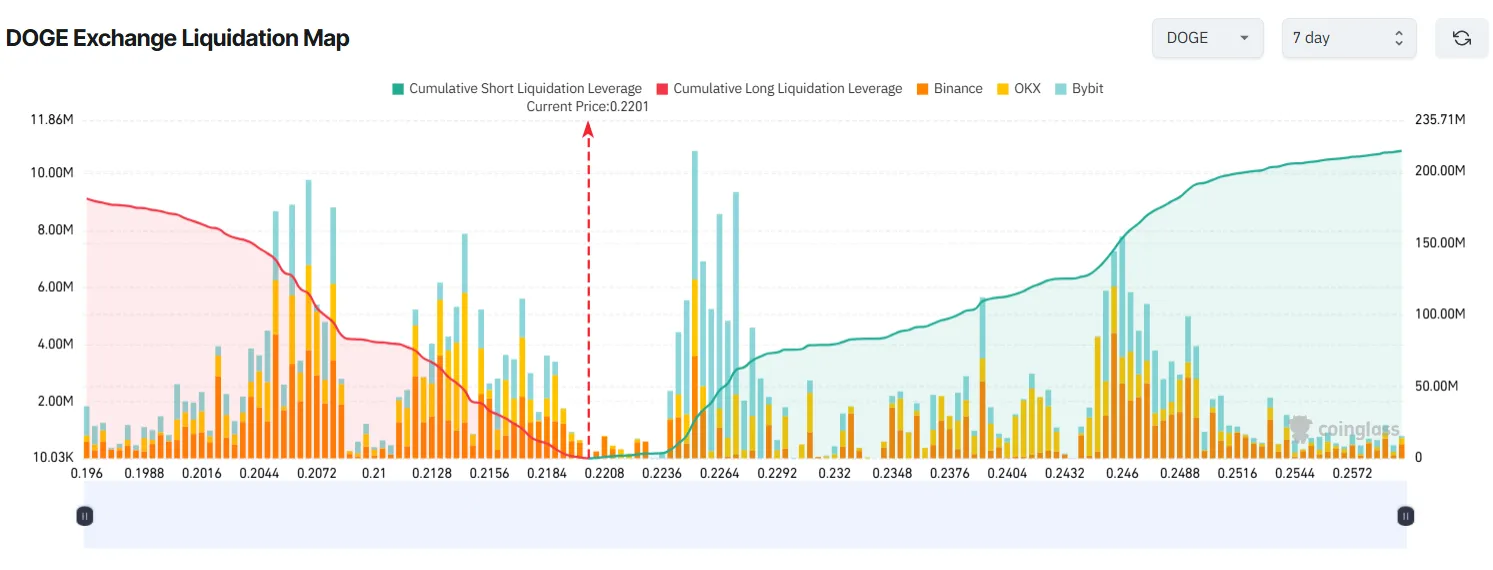
Task: Click the 7 day stepper arrows
Action: (x=1399, y=38)
